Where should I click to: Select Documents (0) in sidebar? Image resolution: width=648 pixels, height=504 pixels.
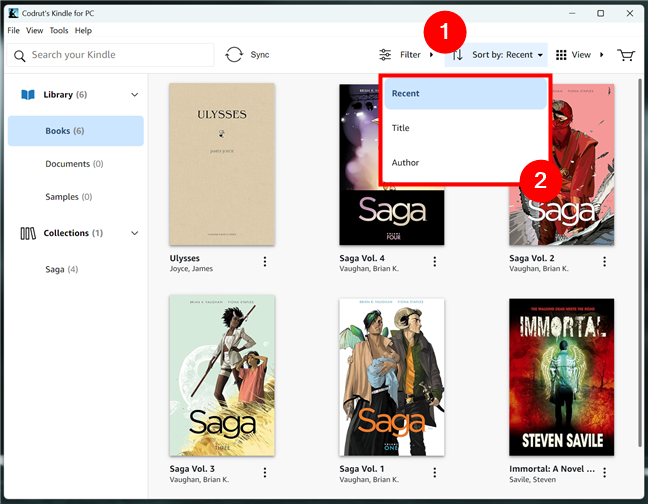tap(74, 164)
